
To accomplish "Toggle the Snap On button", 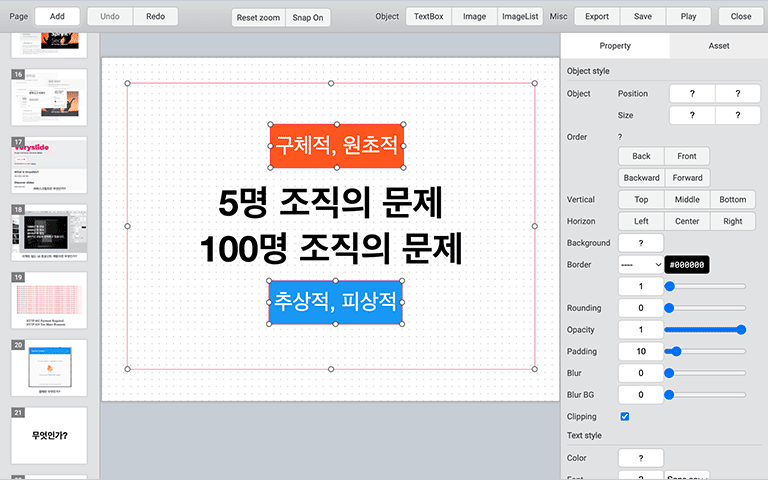I will 308,18.
